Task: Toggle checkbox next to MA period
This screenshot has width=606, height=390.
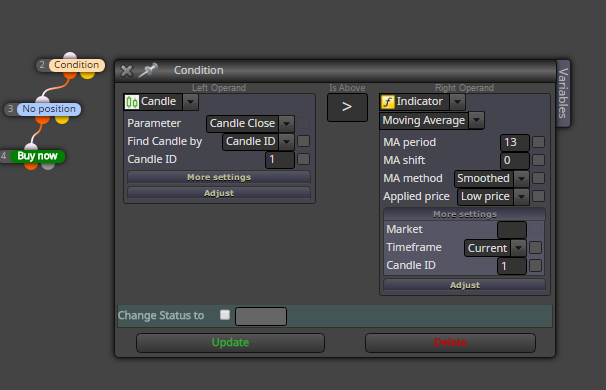Action: [538, 142]
